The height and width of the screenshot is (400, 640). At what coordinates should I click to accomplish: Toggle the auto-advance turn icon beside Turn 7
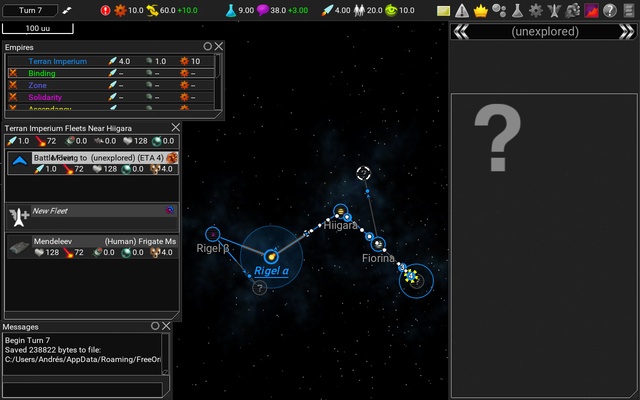click(67, 11)
